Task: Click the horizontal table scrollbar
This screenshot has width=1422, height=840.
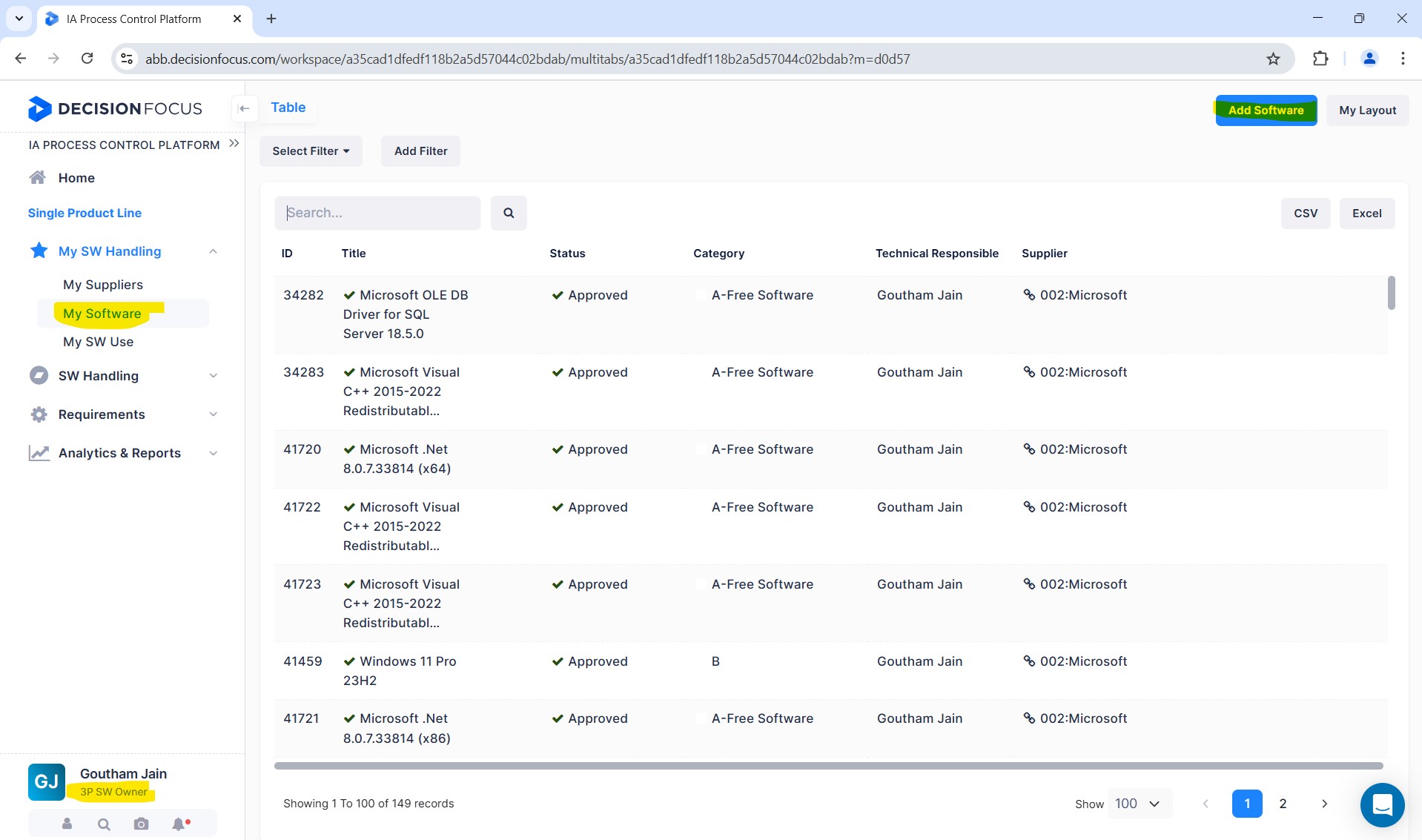Action: [828, 766]
